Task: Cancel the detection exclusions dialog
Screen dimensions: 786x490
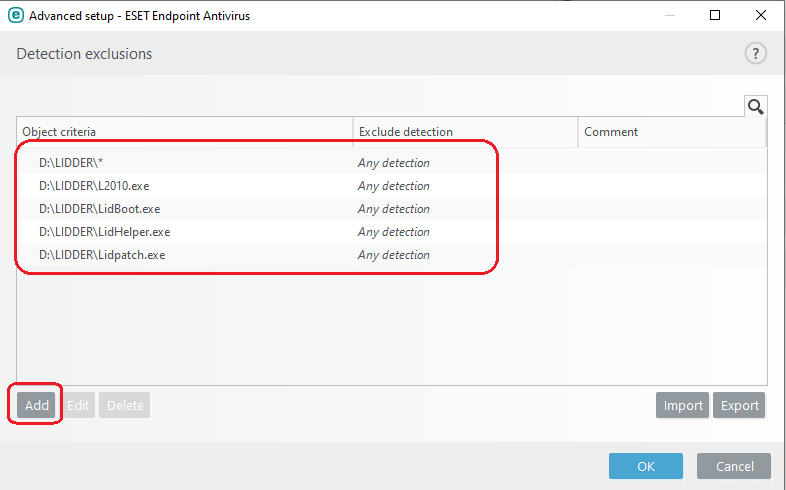Action: click(x=734, y=466)
